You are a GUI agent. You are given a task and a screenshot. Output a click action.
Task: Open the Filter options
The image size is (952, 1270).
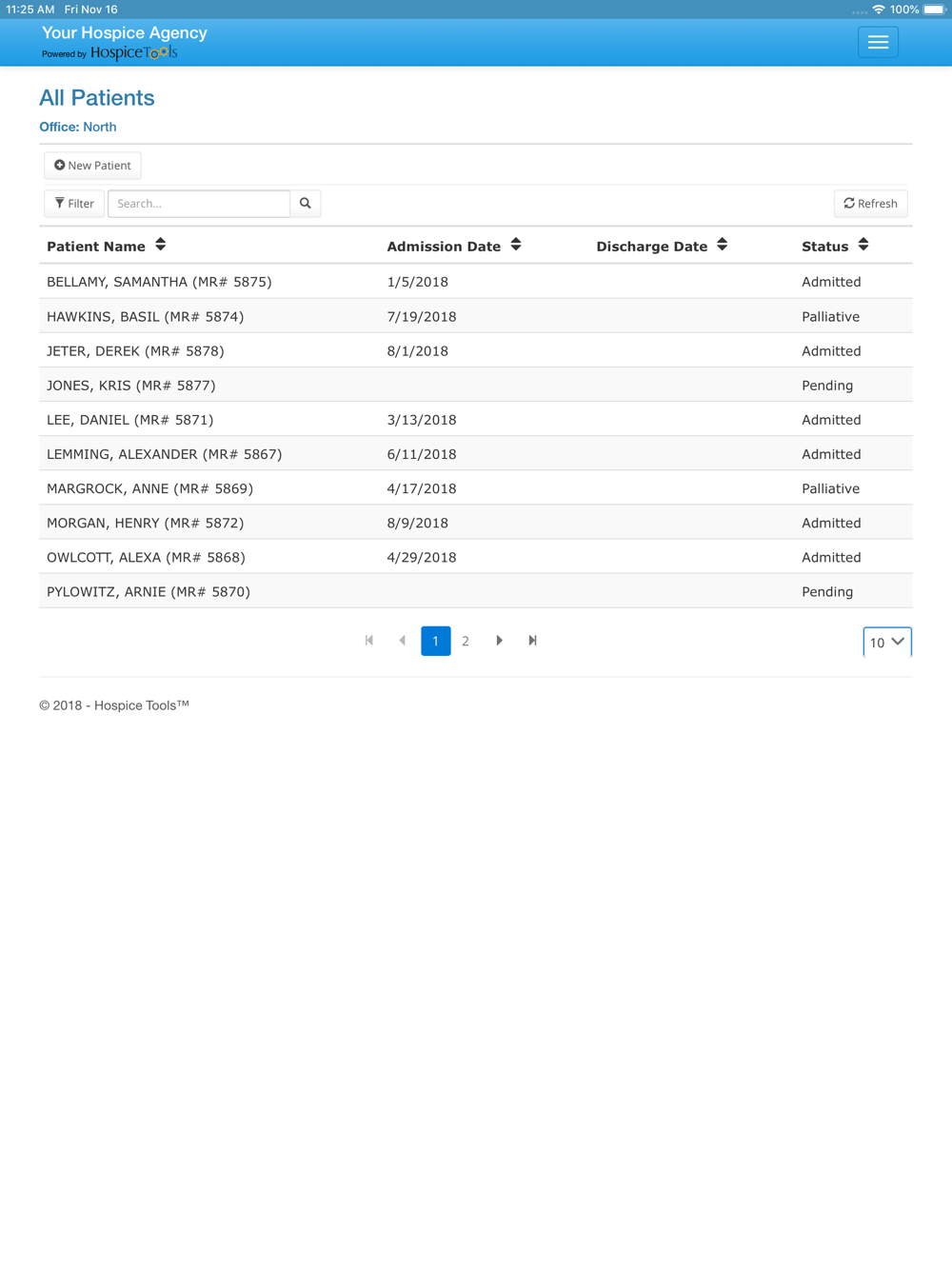point(74,204)
